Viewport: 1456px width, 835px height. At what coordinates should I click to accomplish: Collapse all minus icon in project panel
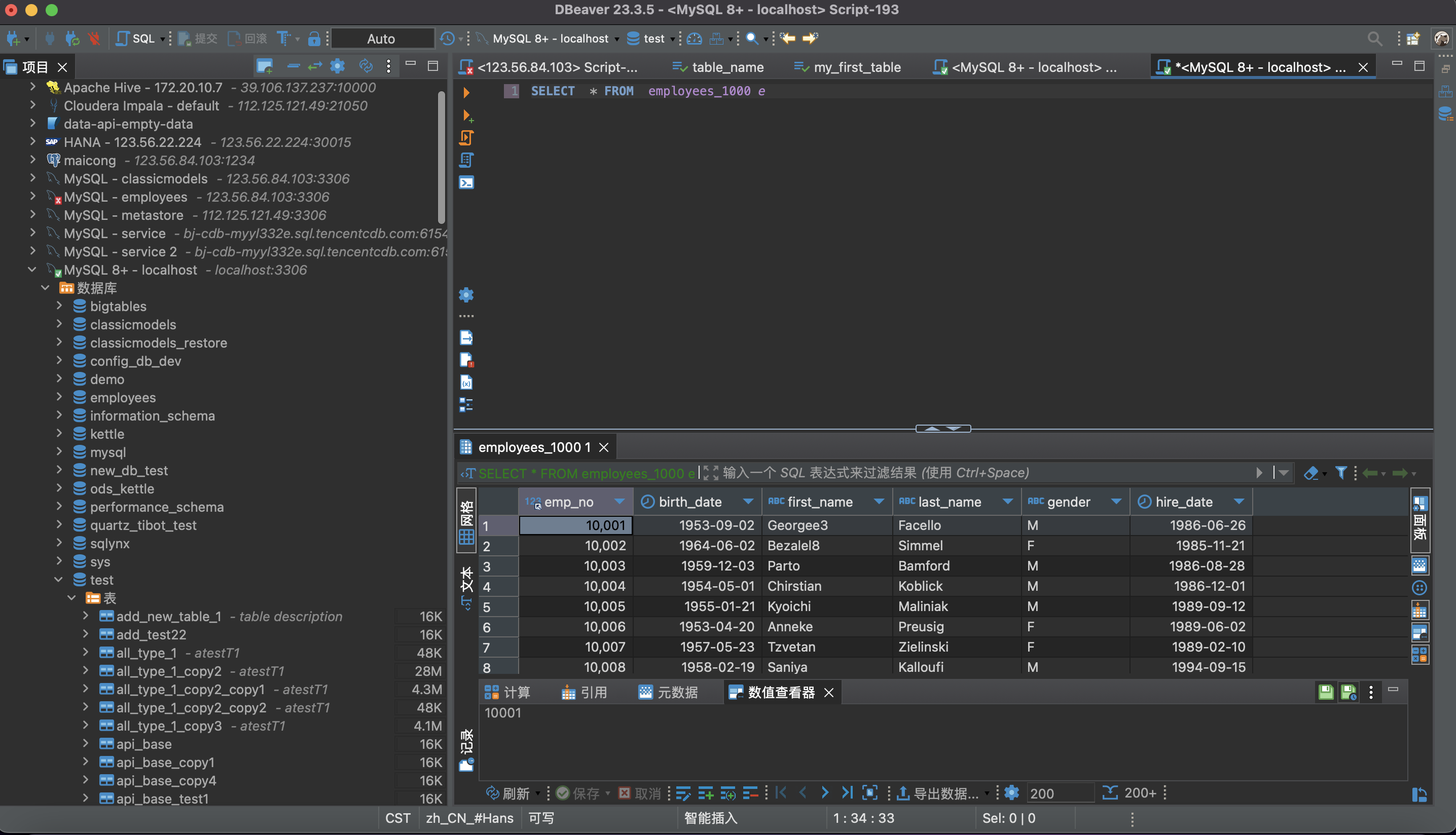click(293, 66)
